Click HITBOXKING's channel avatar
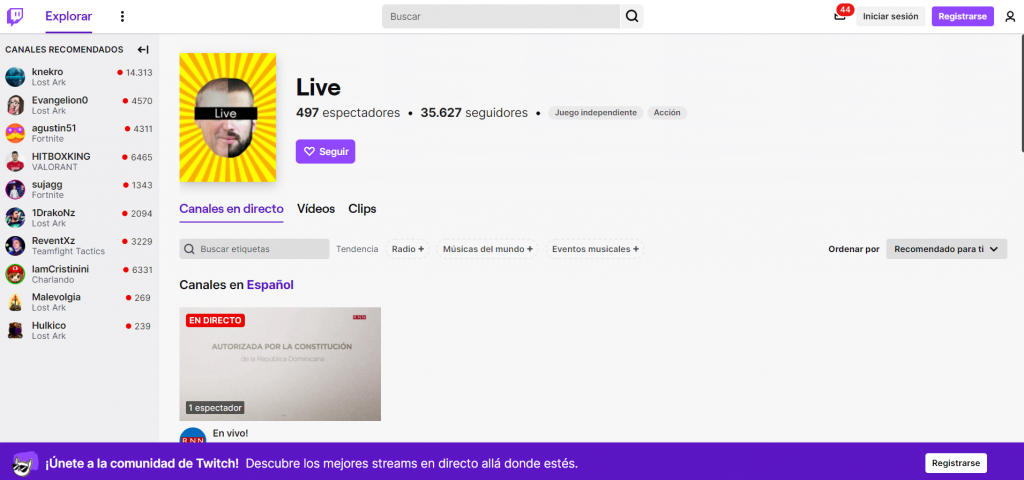Viewport: 1024px width, 480px height. click(15, 161)
